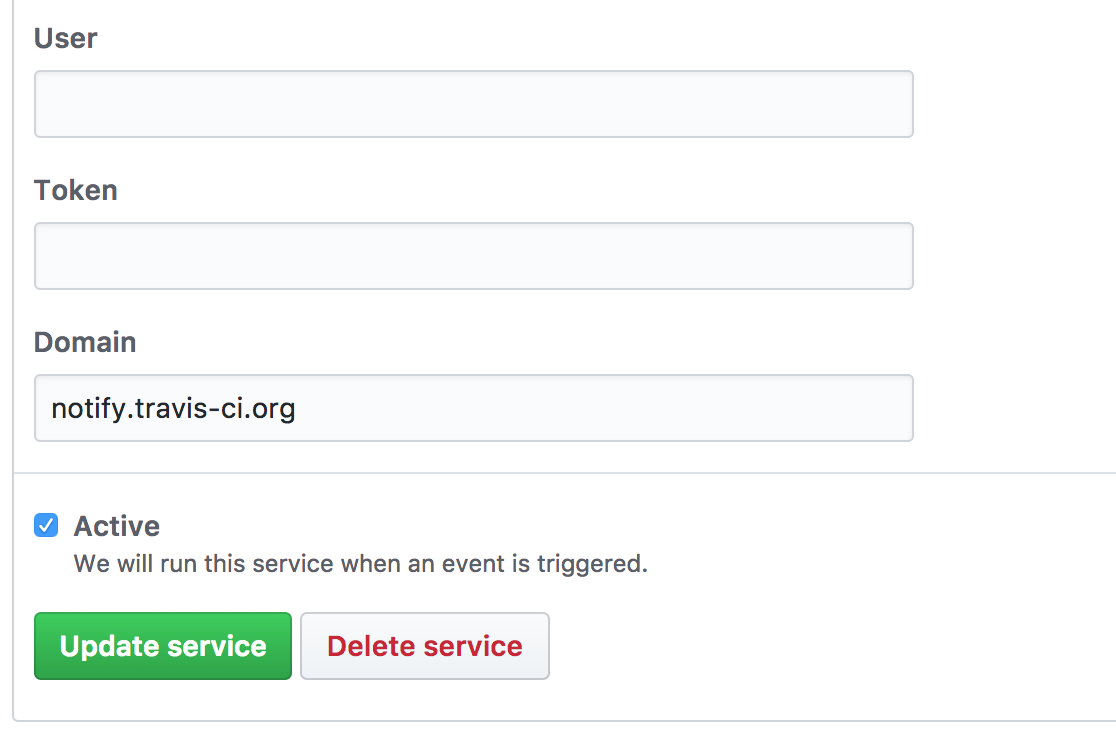Click the bold Active label text
Image resolution: width=1116 pixels, height=742 pixels.
coord(117,526)
